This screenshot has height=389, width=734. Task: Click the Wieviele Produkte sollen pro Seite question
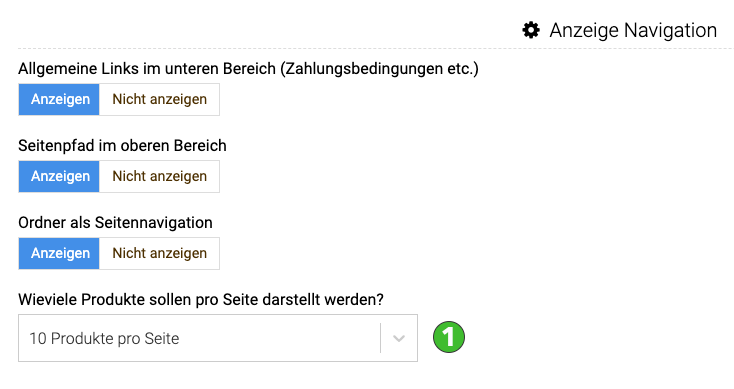[201, 299]
